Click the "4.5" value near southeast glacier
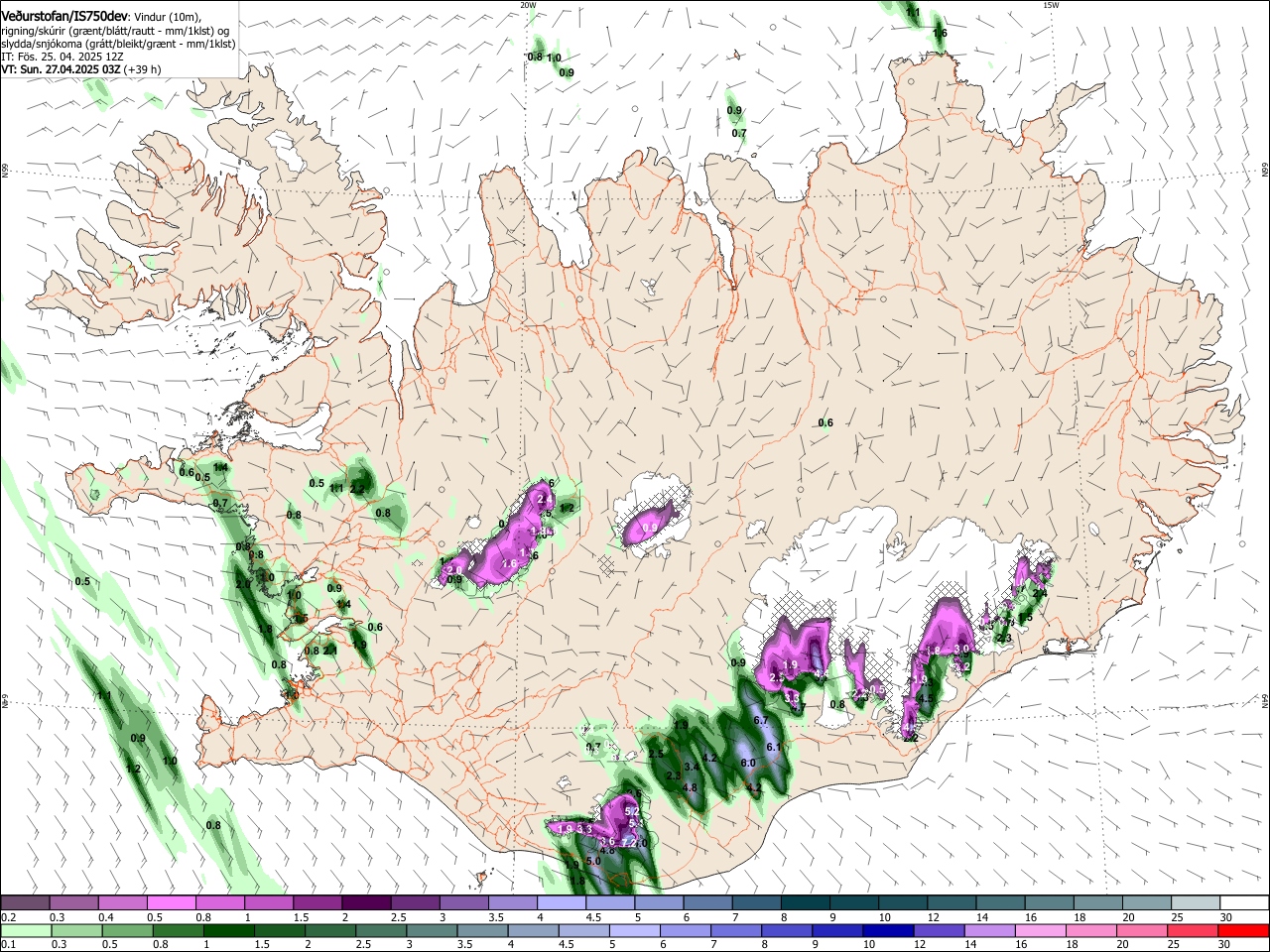 (925, 698)
